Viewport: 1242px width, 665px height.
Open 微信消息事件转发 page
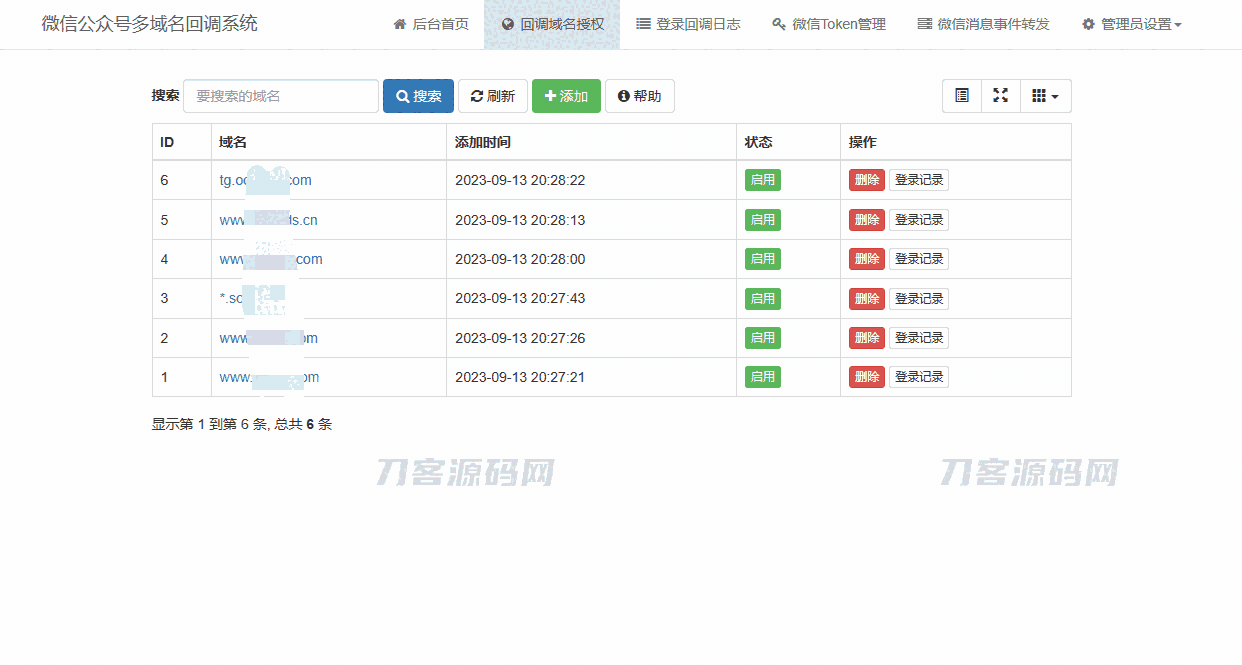point(983,24)
